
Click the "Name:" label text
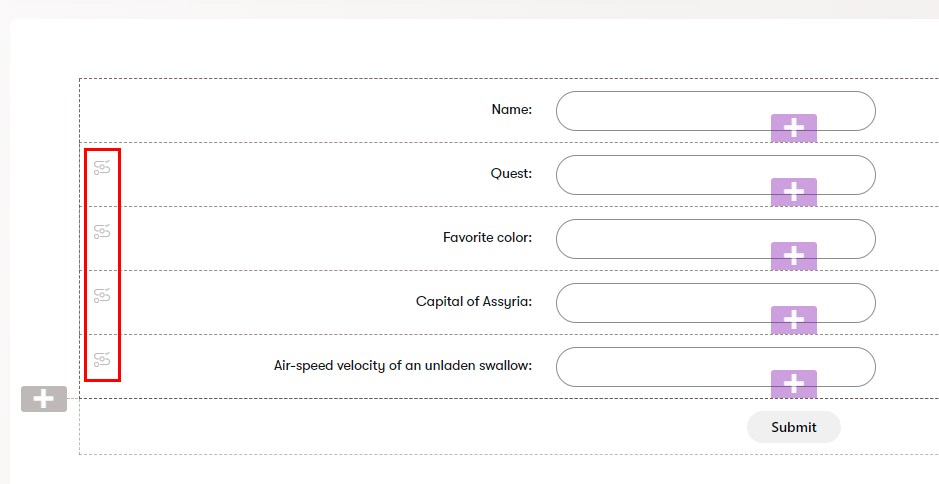[512, 109]
